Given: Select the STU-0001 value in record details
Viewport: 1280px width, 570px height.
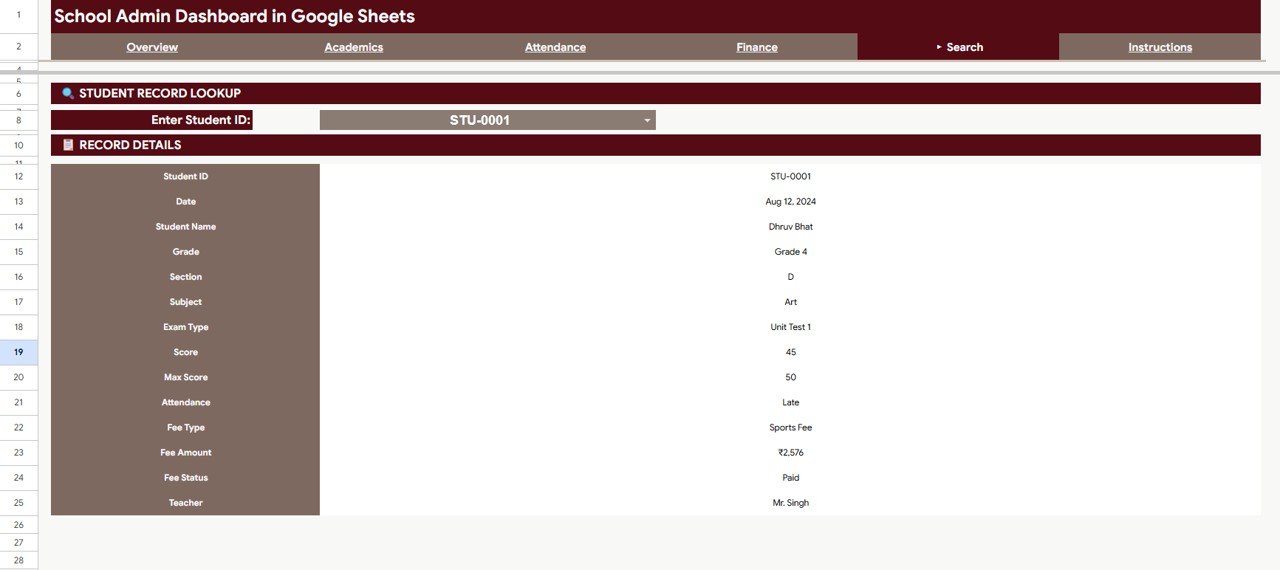Looking at the screenshot, I should 790,176.
